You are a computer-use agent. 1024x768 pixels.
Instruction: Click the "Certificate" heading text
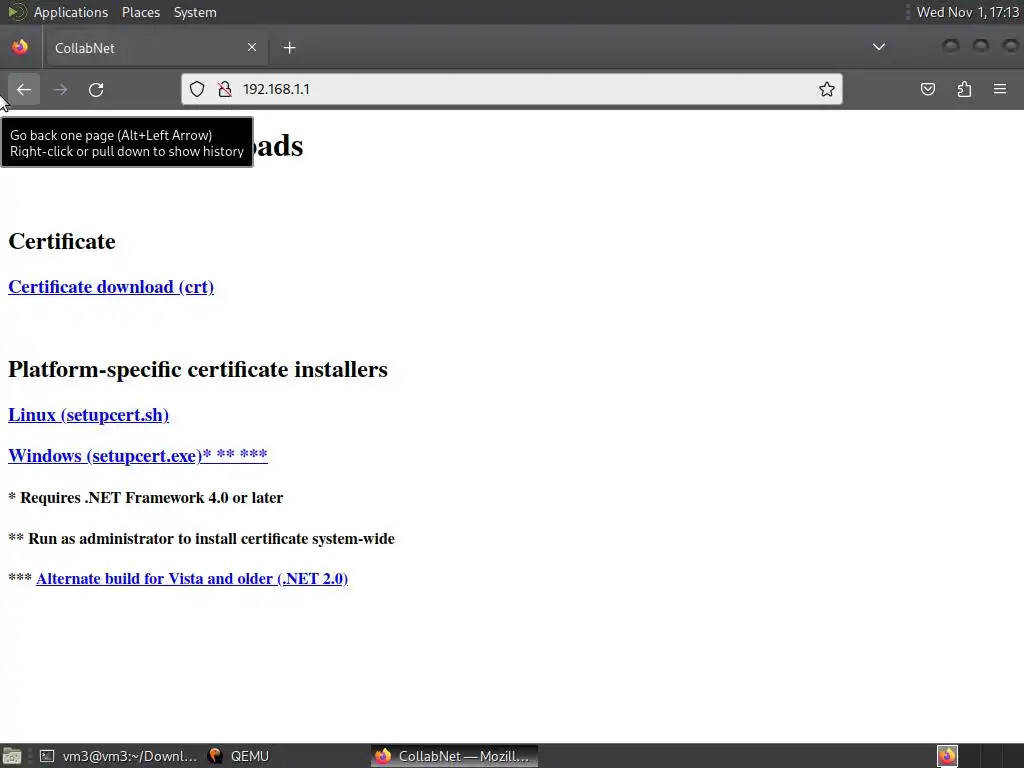[62, 242]
